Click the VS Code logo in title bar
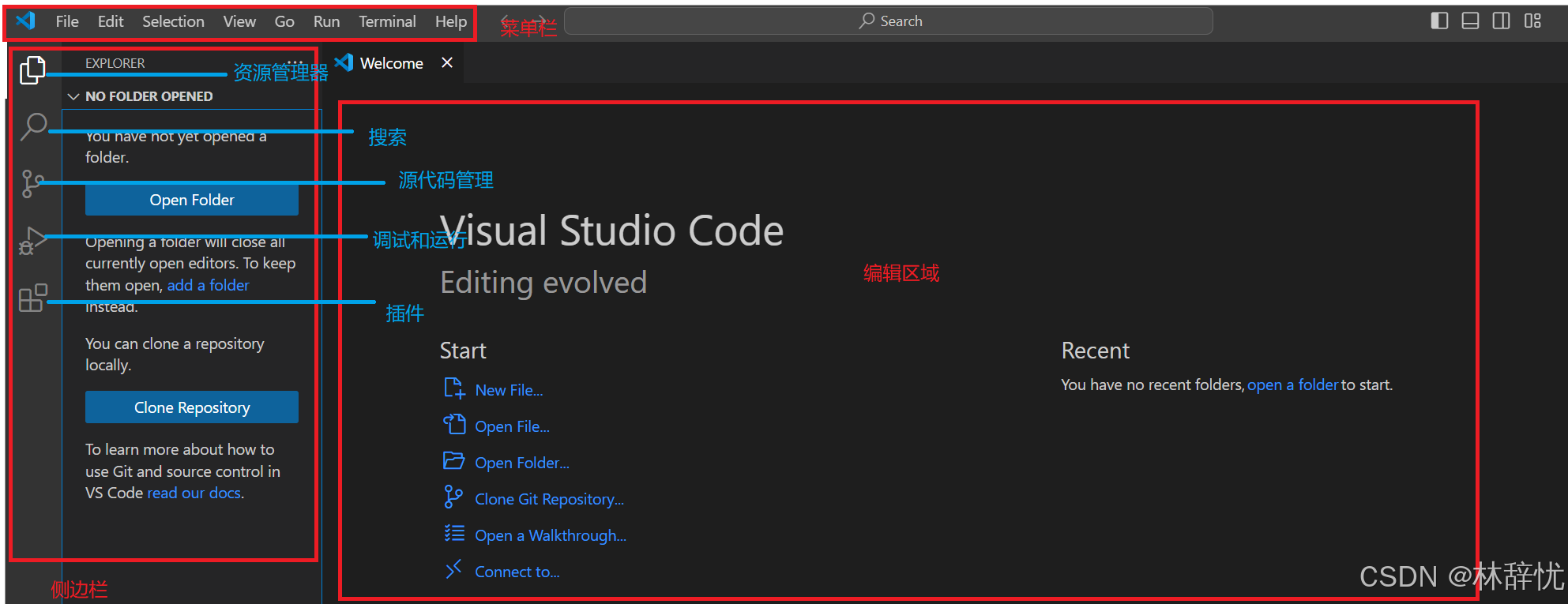Screen dimensions: 1568x604 (25, 21)
